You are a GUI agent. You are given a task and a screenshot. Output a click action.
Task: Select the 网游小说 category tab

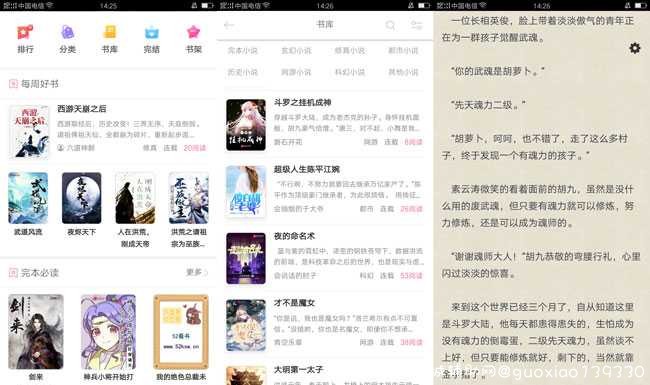pos(296,72)
